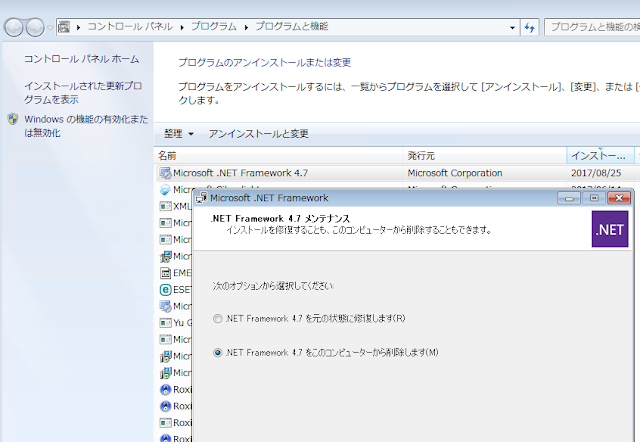Screen dimensions: 640x442
Task: Click Microsoft Corporation publisher cell
Action: point(455,173)
